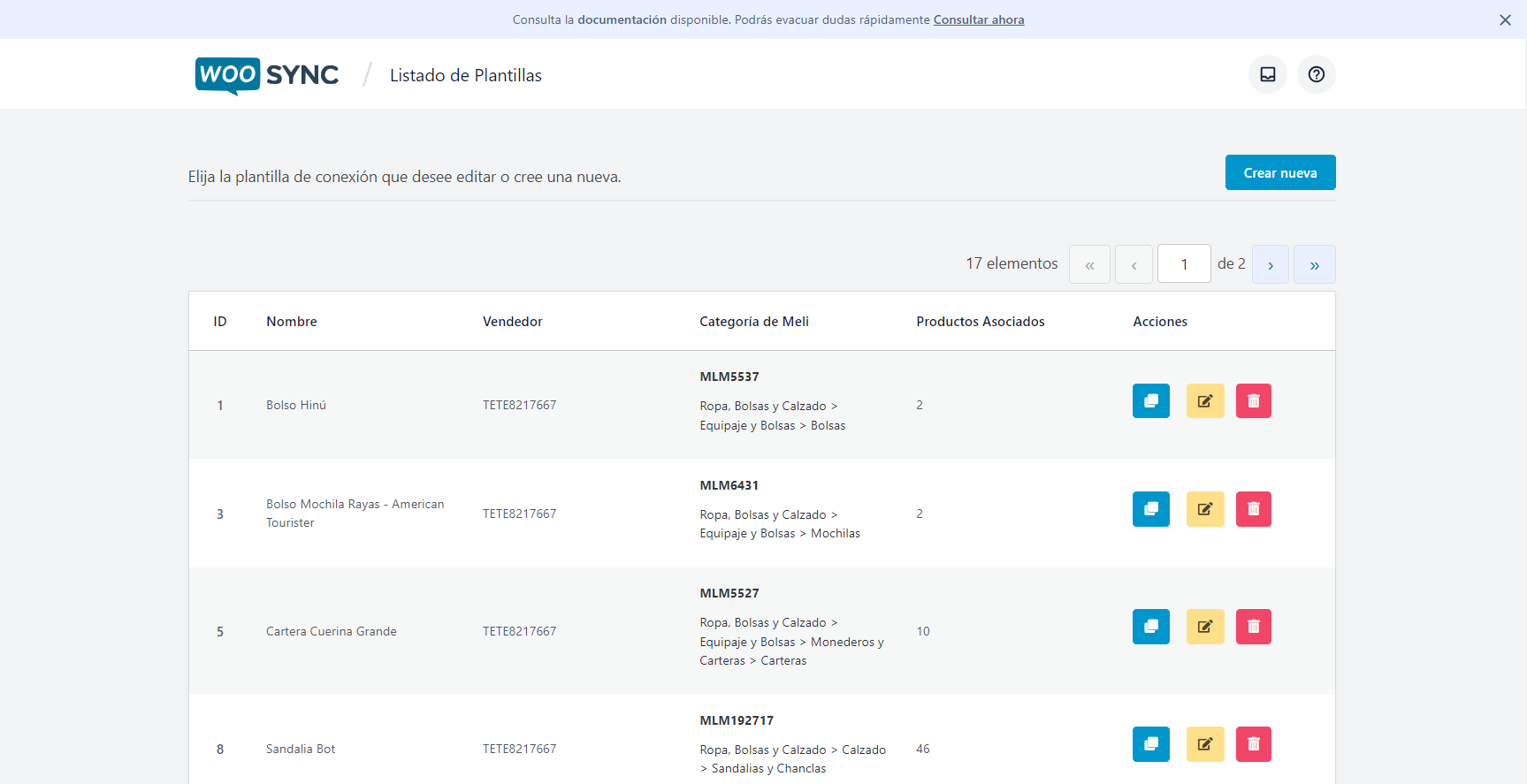Jump to the last page of templates
This screenshot has height=784, width=1527.
point(1314,264)
